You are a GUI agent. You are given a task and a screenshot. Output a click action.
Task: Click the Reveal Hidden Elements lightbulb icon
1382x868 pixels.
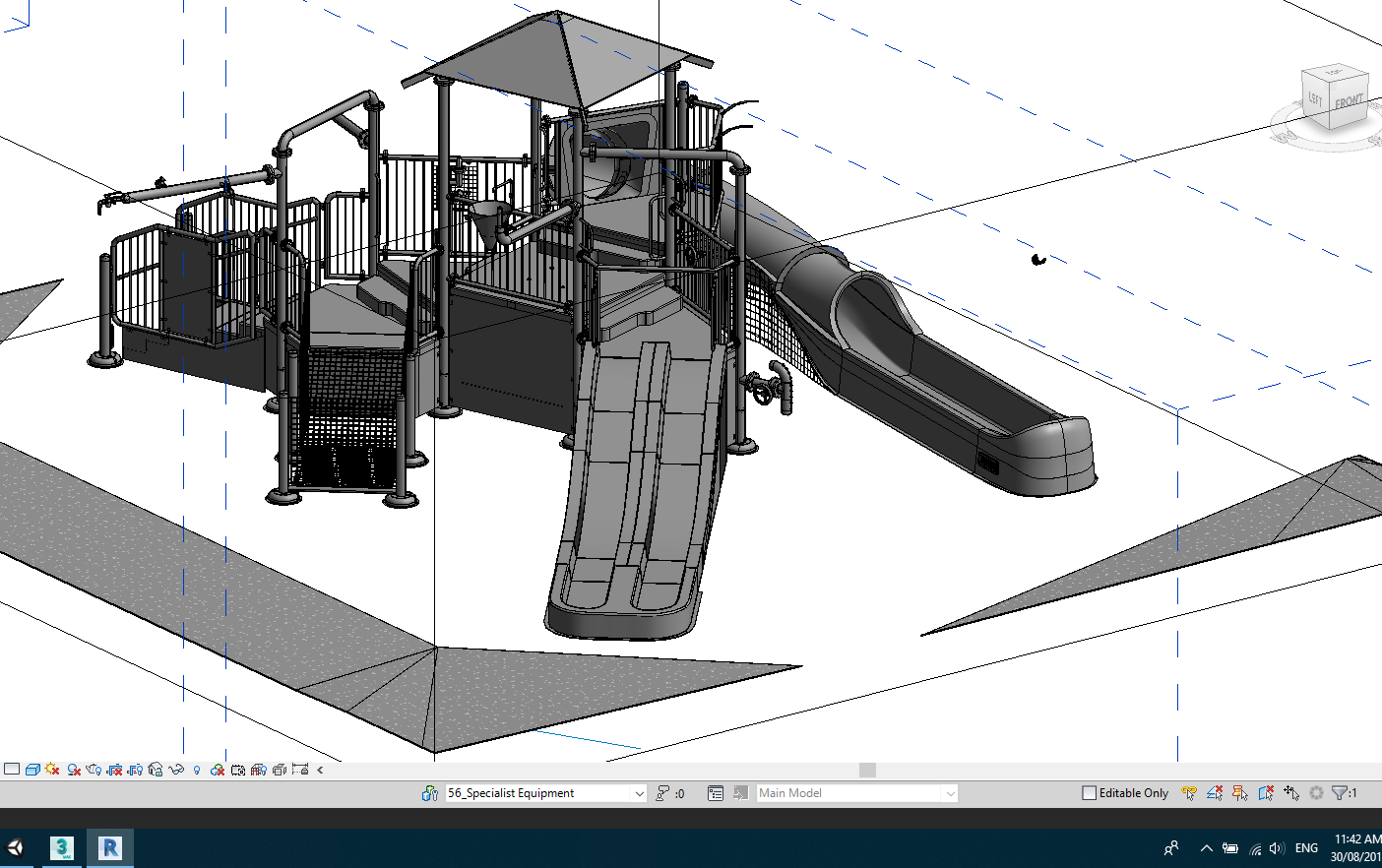coord(197,770)
